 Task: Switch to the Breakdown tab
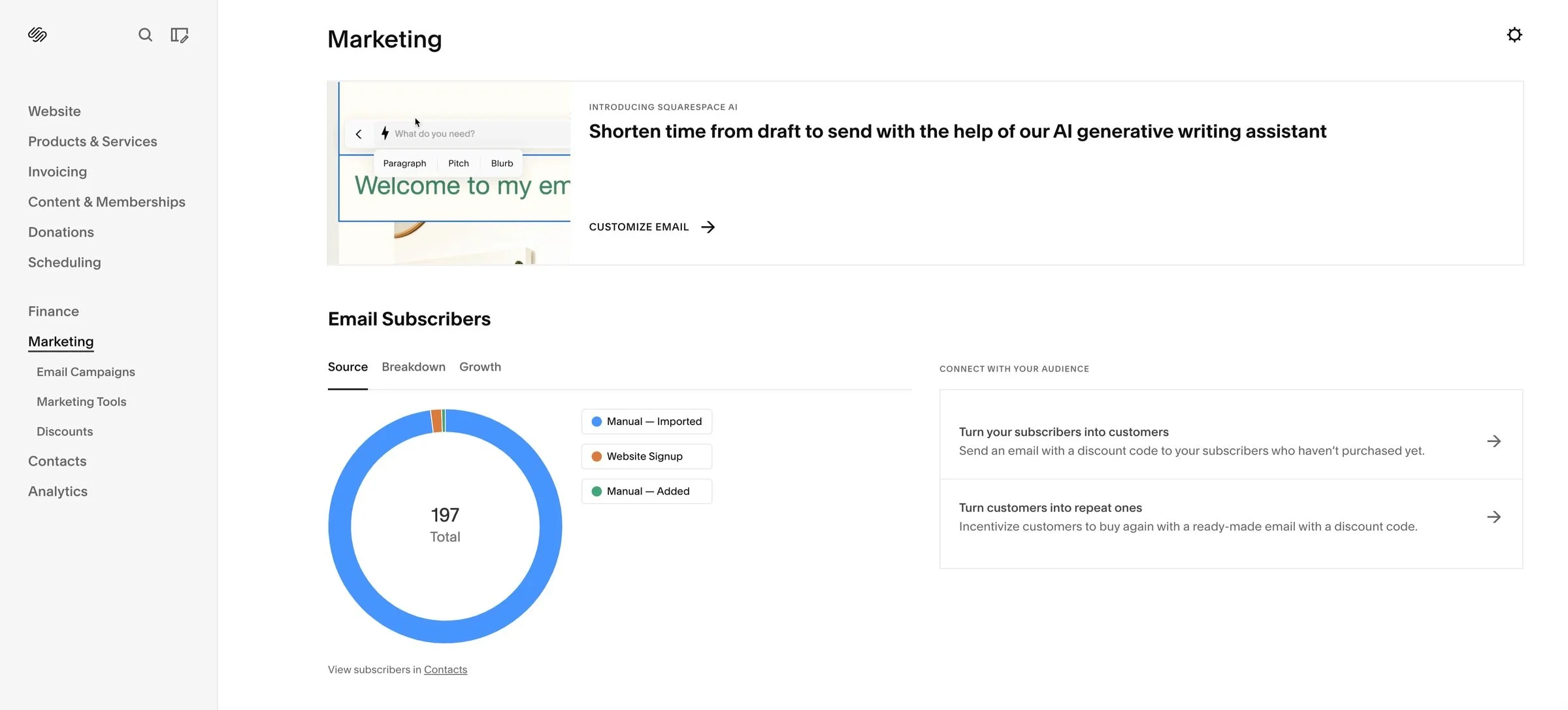(413, 367)
